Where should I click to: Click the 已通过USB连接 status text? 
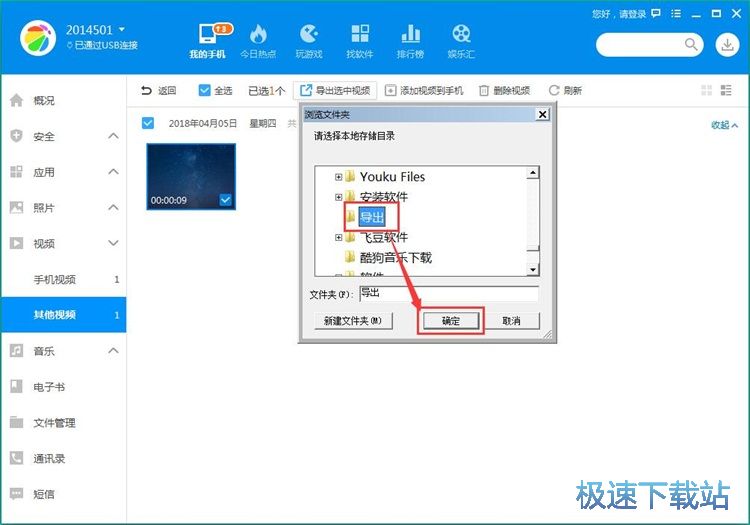coord(106,45)
